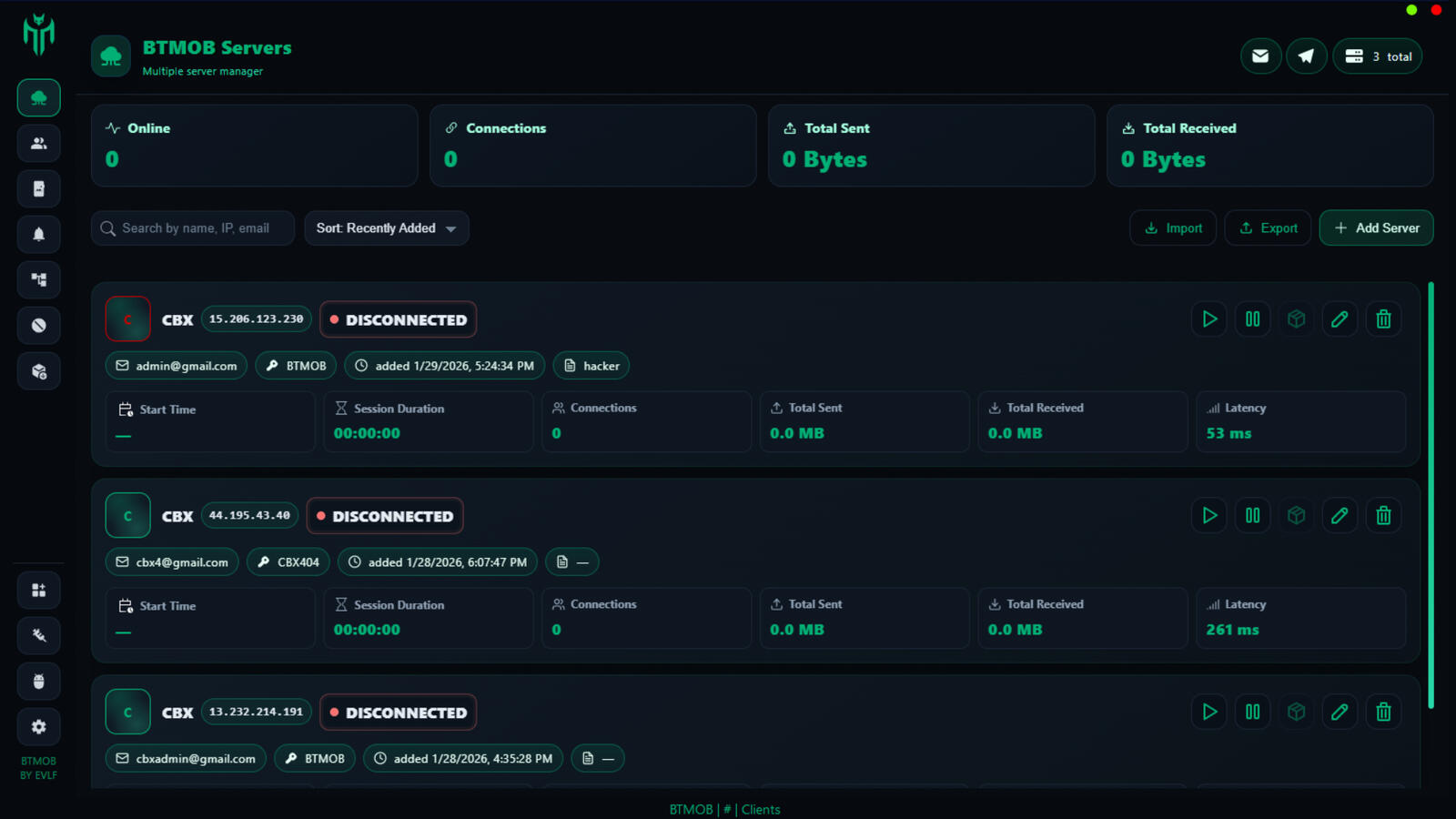
Task: Open the tree diagram sidebar icon
Action: click(x=39, y=279)
